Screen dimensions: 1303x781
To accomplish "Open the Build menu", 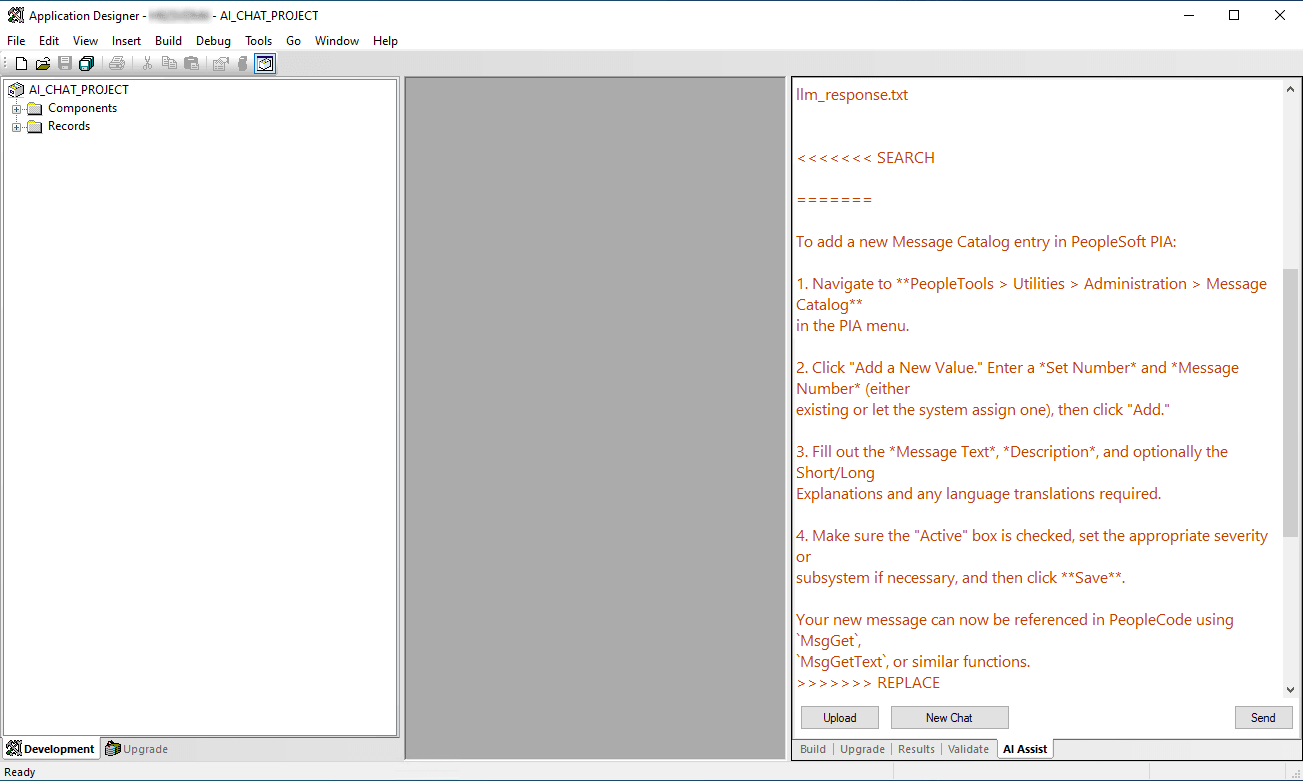I will [x=168, y=41].
